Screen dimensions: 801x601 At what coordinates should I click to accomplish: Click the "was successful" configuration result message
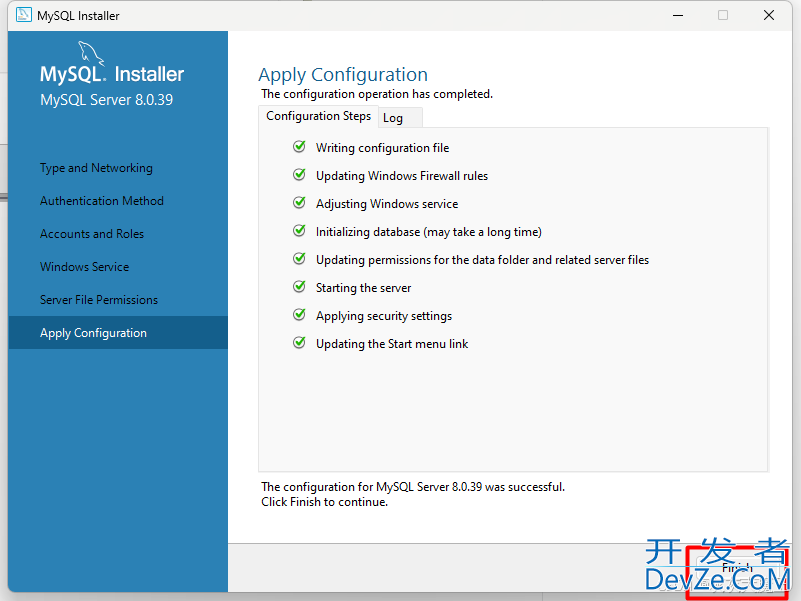pos(413,487)
